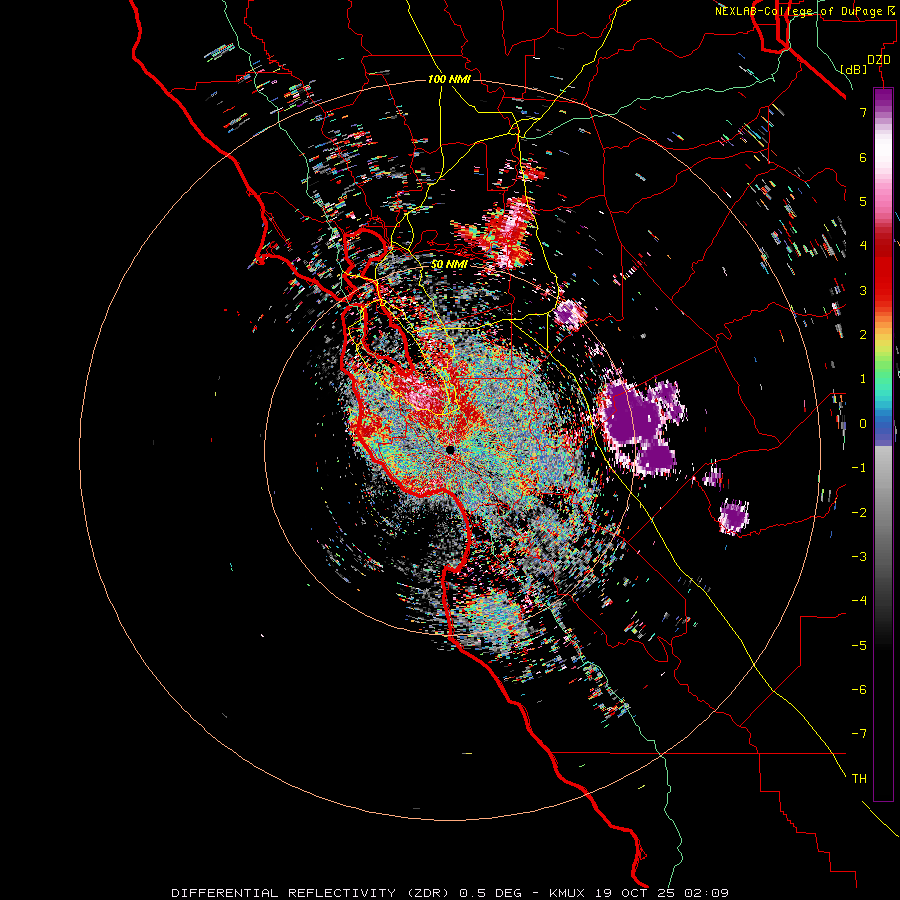
Task: Pick the blue band near zero on color bar
Action: click(x=883, y=428)
